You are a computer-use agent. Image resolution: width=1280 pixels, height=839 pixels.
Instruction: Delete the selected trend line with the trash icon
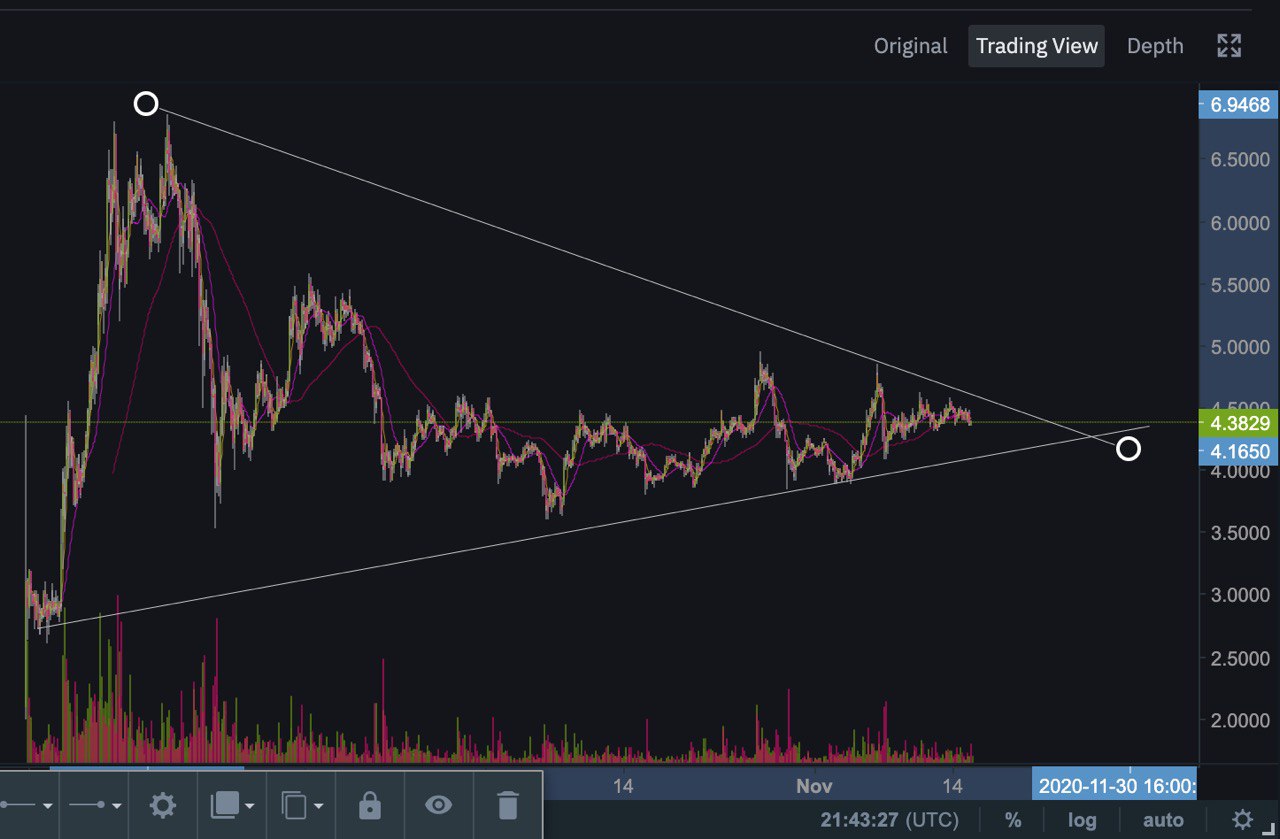click(x=508, y=804)
